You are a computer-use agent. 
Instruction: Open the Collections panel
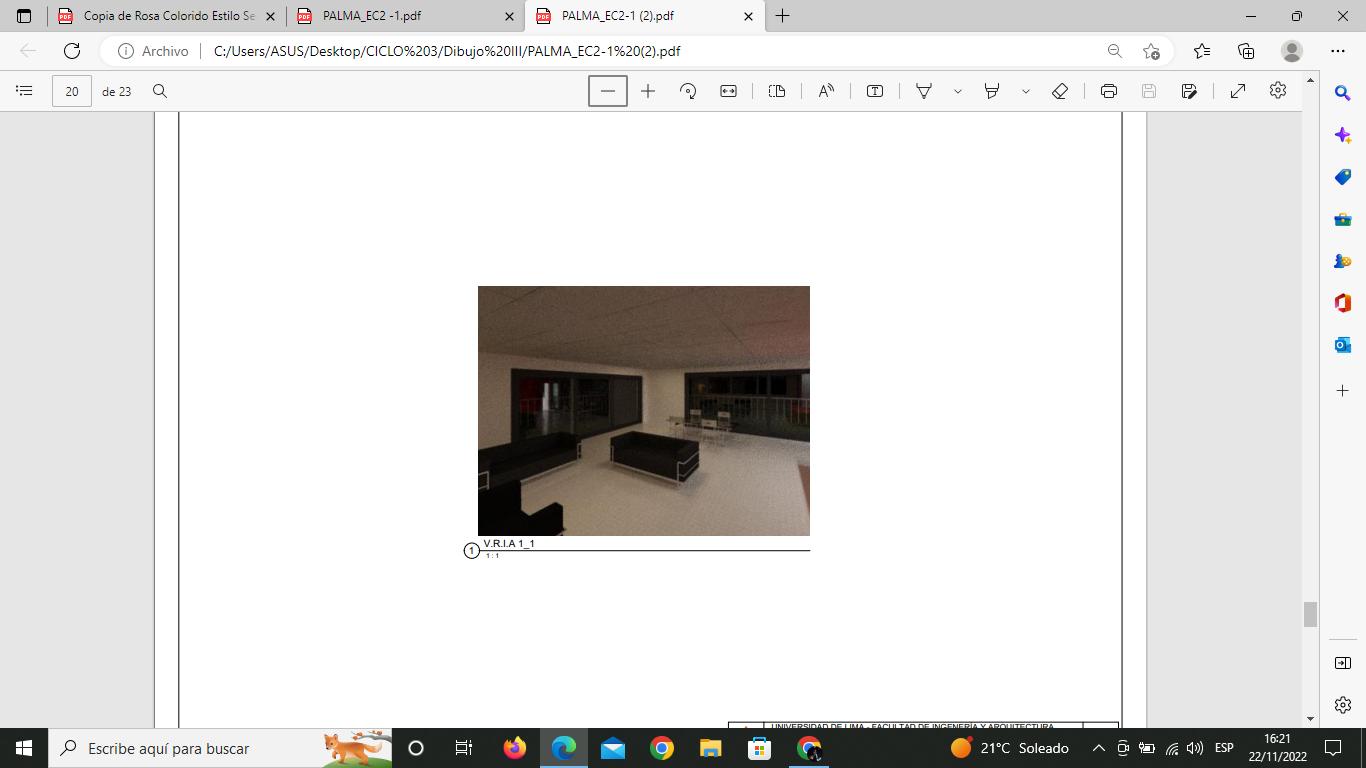[1246, 51]
